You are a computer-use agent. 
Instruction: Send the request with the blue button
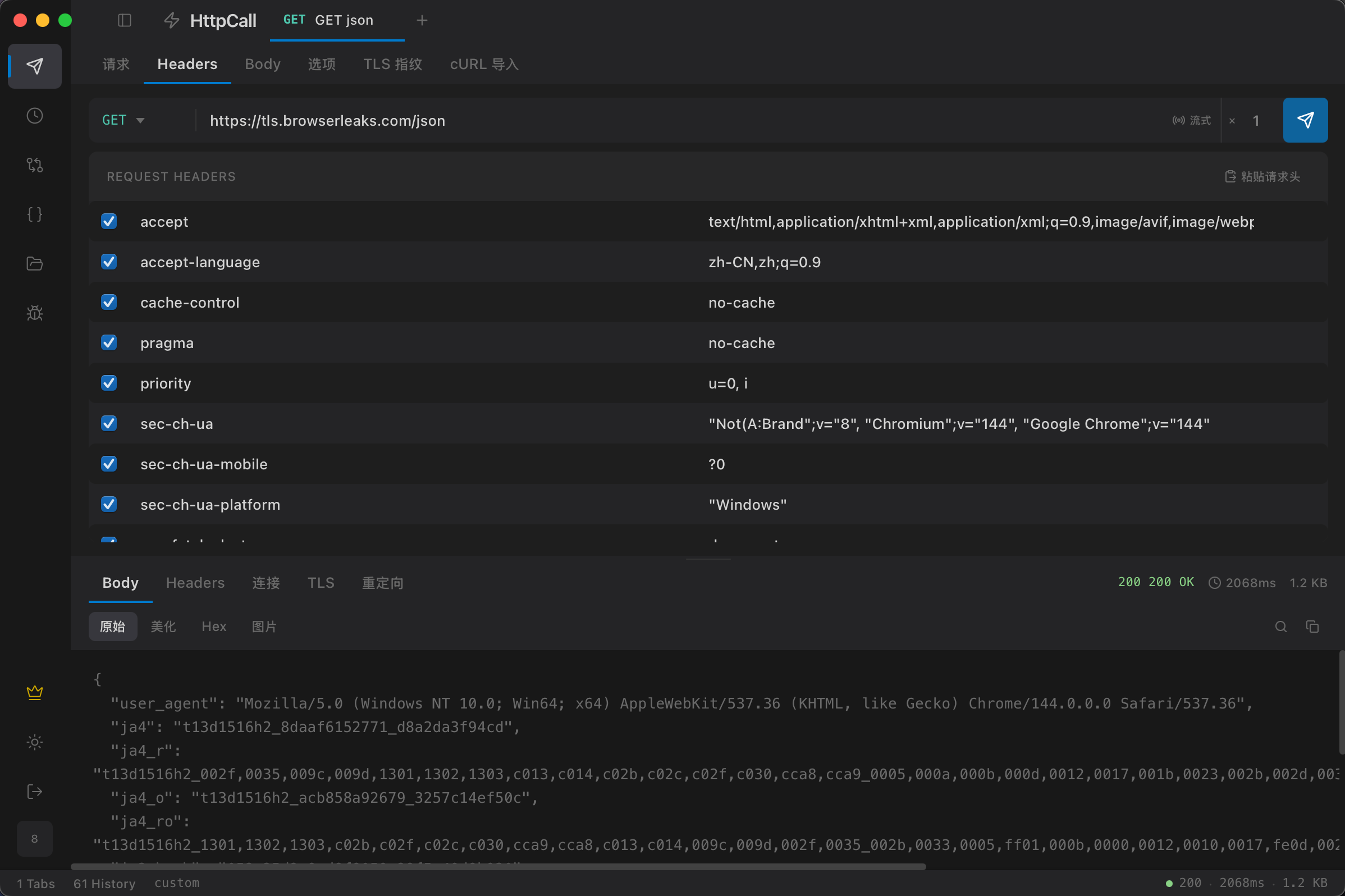[1305, 120]
